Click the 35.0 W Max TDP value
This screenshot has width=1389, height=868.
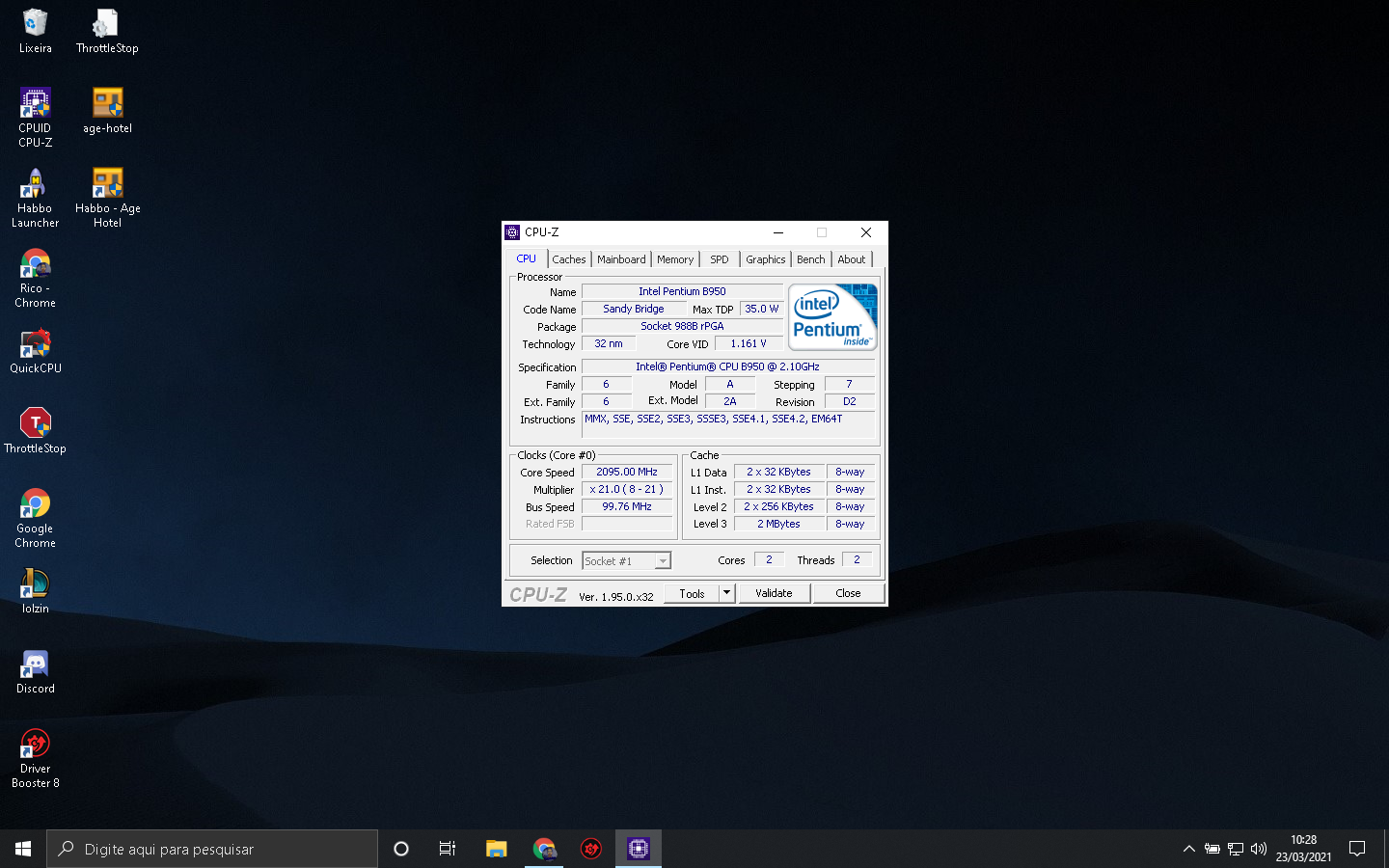click(761, 309)
